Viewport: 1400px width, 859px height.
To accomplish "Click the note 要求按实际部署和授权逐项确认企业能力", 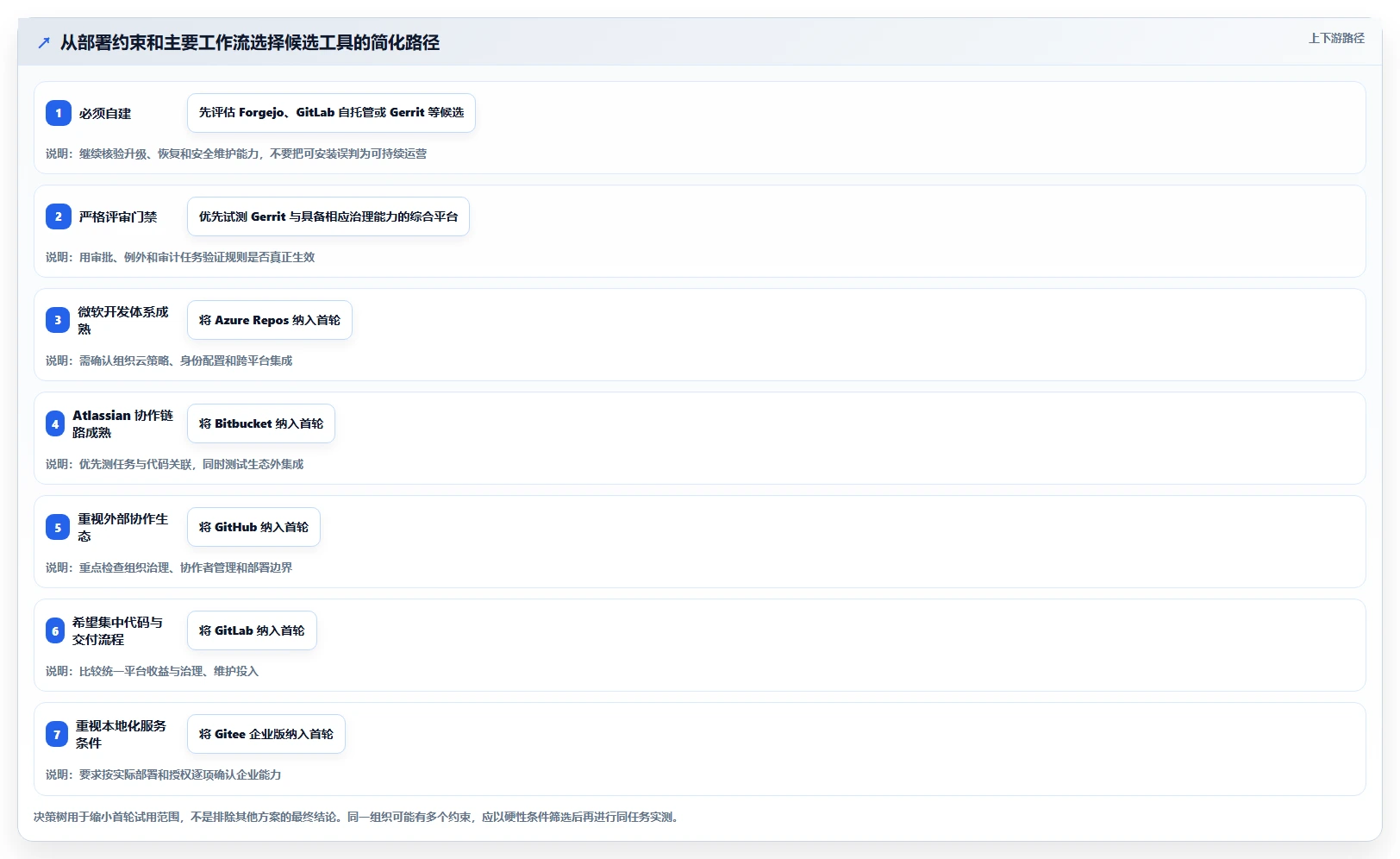I will (x=164, y=774).
